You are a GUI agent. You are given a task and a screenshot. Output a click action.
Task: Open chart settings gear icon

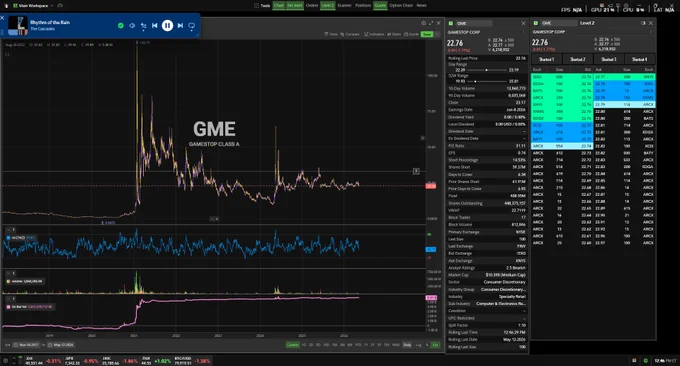click(423, 23)
